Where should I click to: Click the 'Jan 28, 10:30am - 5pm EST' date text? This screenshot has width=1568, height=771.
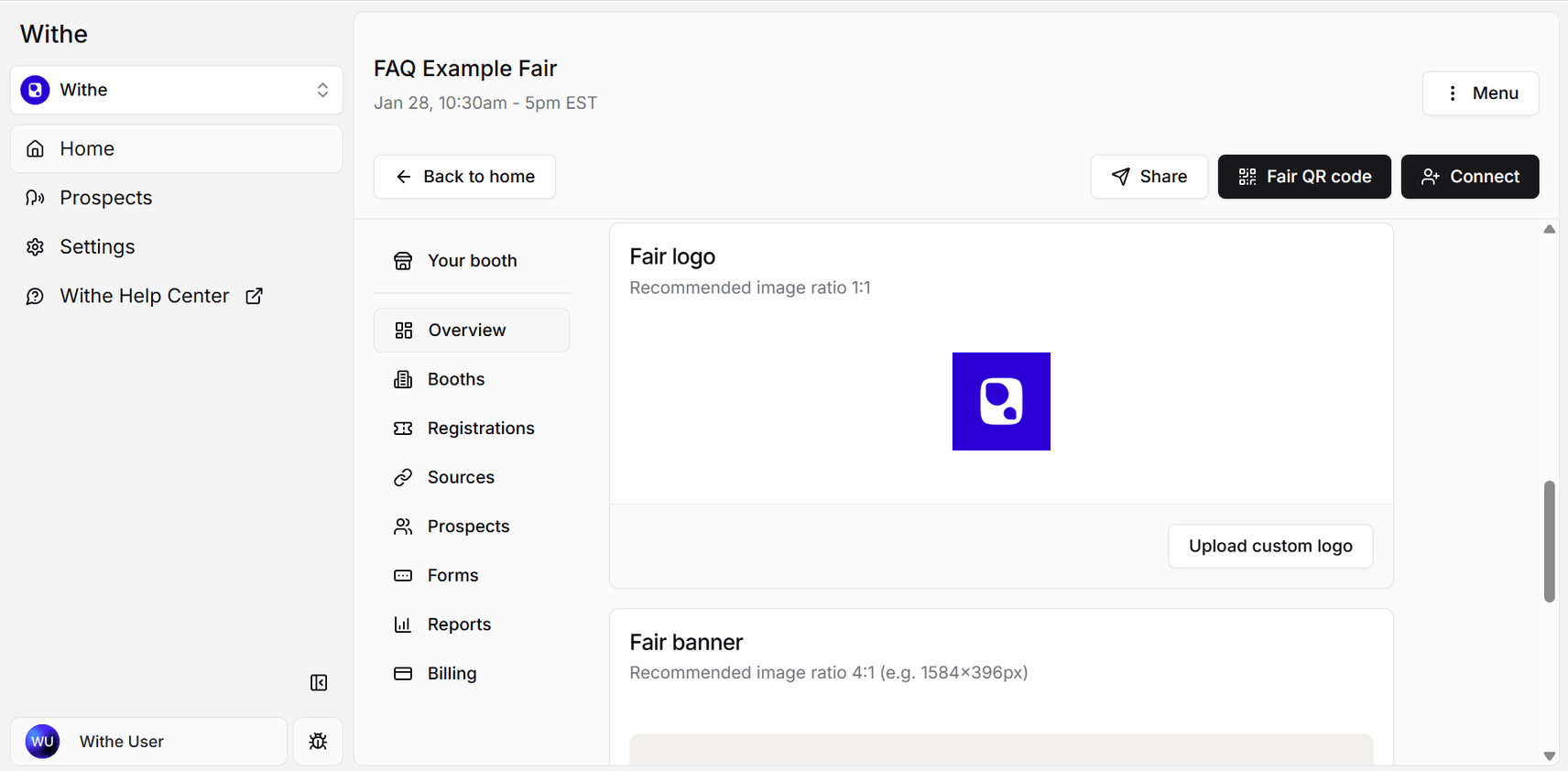click(485, 103)
